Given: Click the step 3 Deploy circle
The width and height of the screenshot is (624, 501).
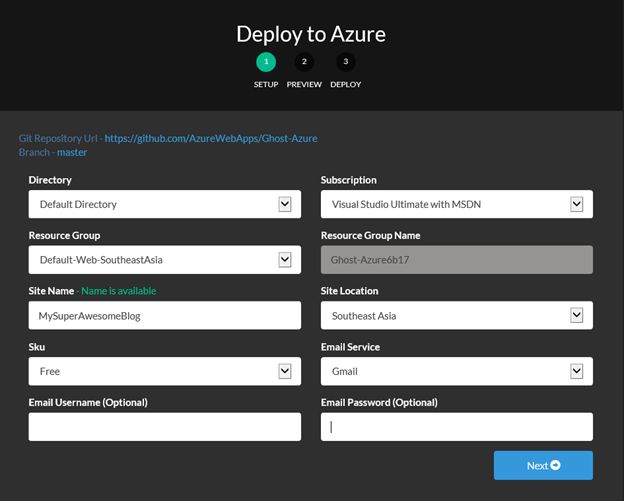Looking at the screenshot, I should pos(346,62).
